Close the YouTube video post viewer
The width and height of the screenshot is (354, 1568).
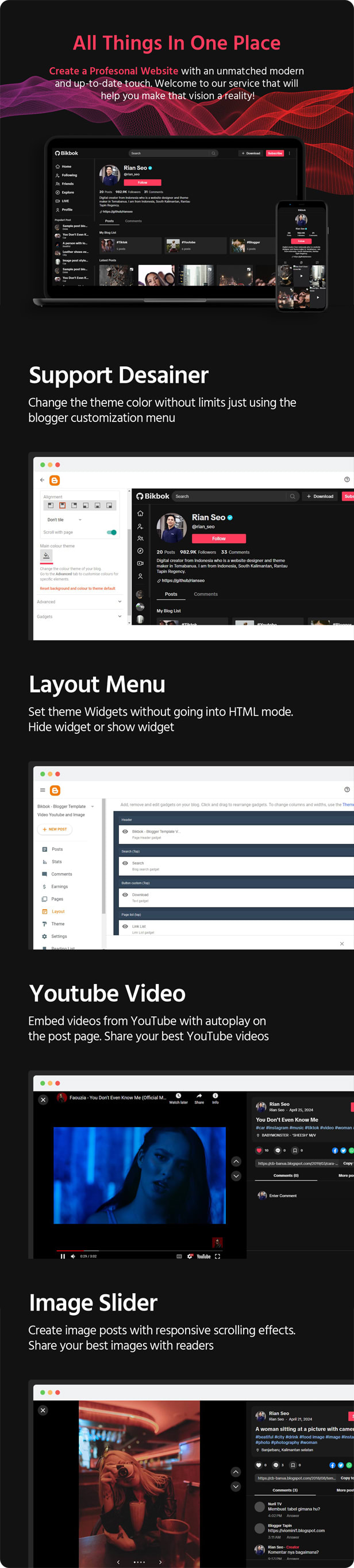click(x=43, y=1100)
